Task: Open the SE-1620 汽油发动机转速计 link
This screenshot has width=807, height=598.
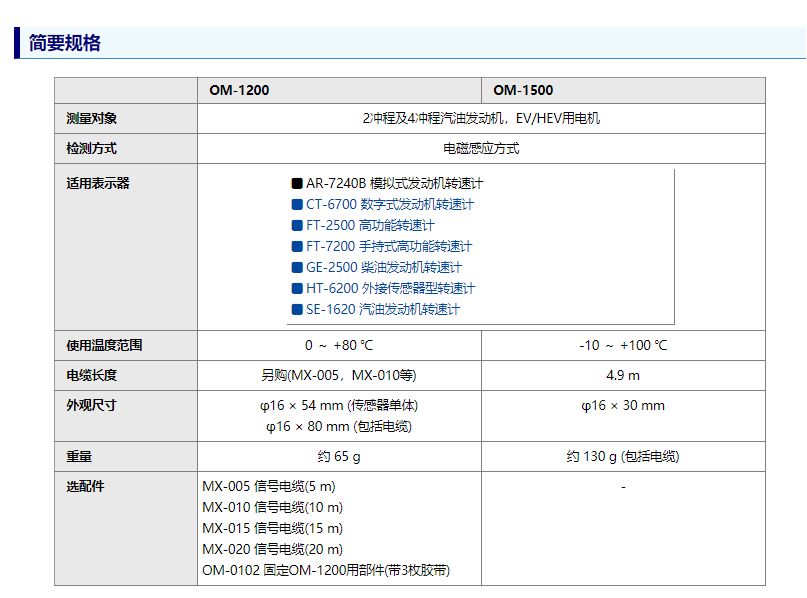Action: (383, 310)
